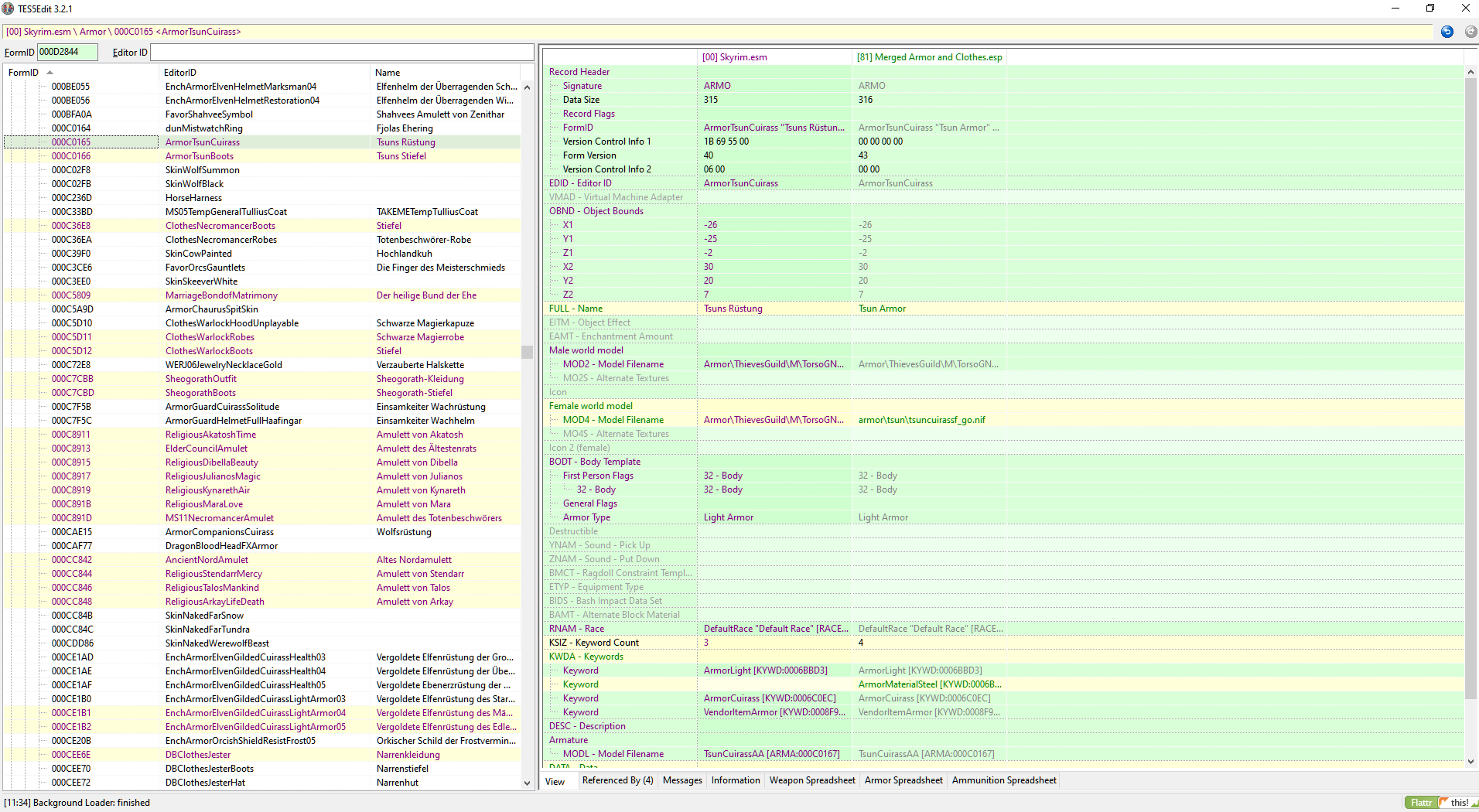Select the ElderCouncilAmulet record
Screen dimensions: 1479x812
tap(262, 449)
